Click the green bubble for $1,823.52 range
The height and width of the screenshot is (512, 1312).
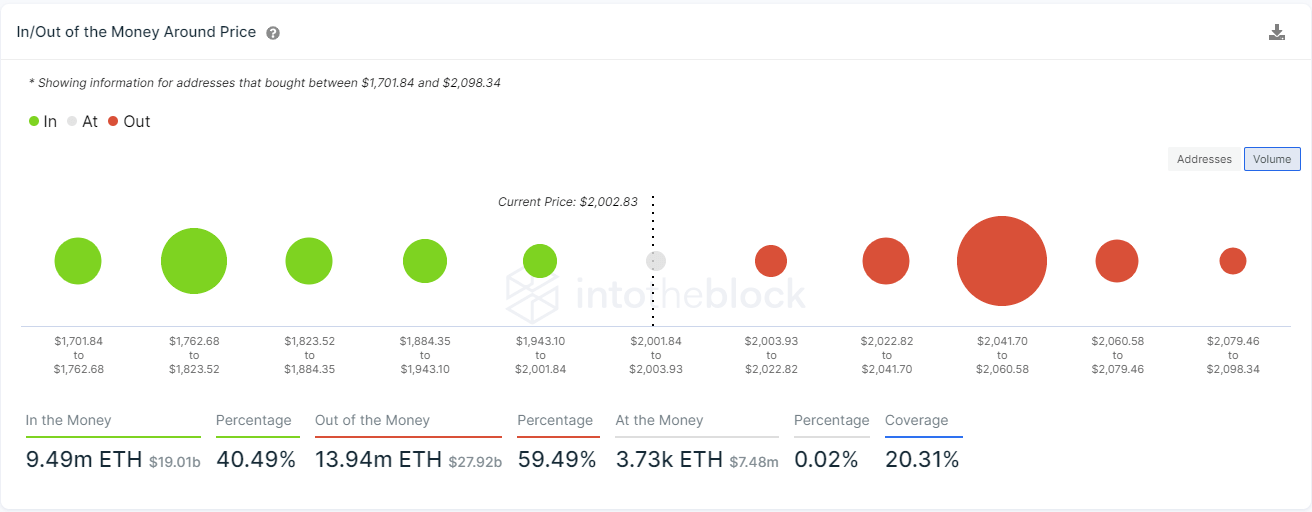(x=309, y=261)
